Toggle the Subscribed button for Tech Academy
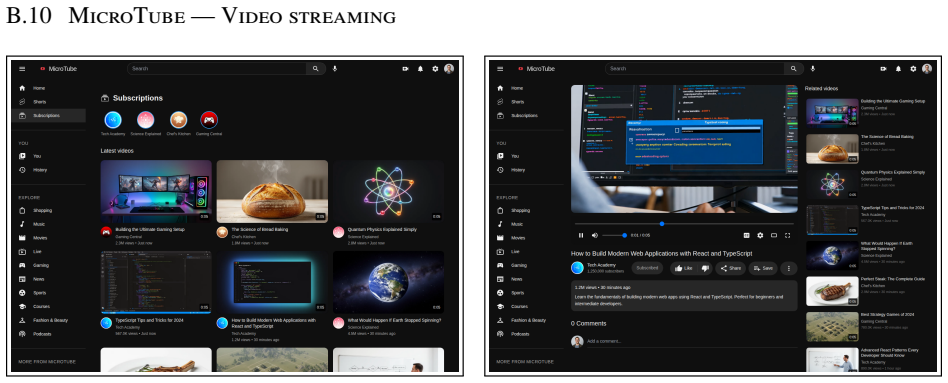 [x=647, y=268]
